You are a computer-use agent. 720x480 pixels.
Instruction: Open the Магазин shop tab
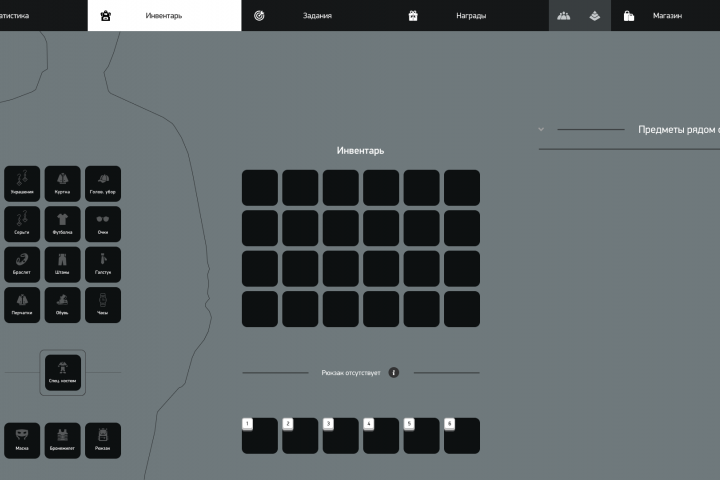point(665,16)
